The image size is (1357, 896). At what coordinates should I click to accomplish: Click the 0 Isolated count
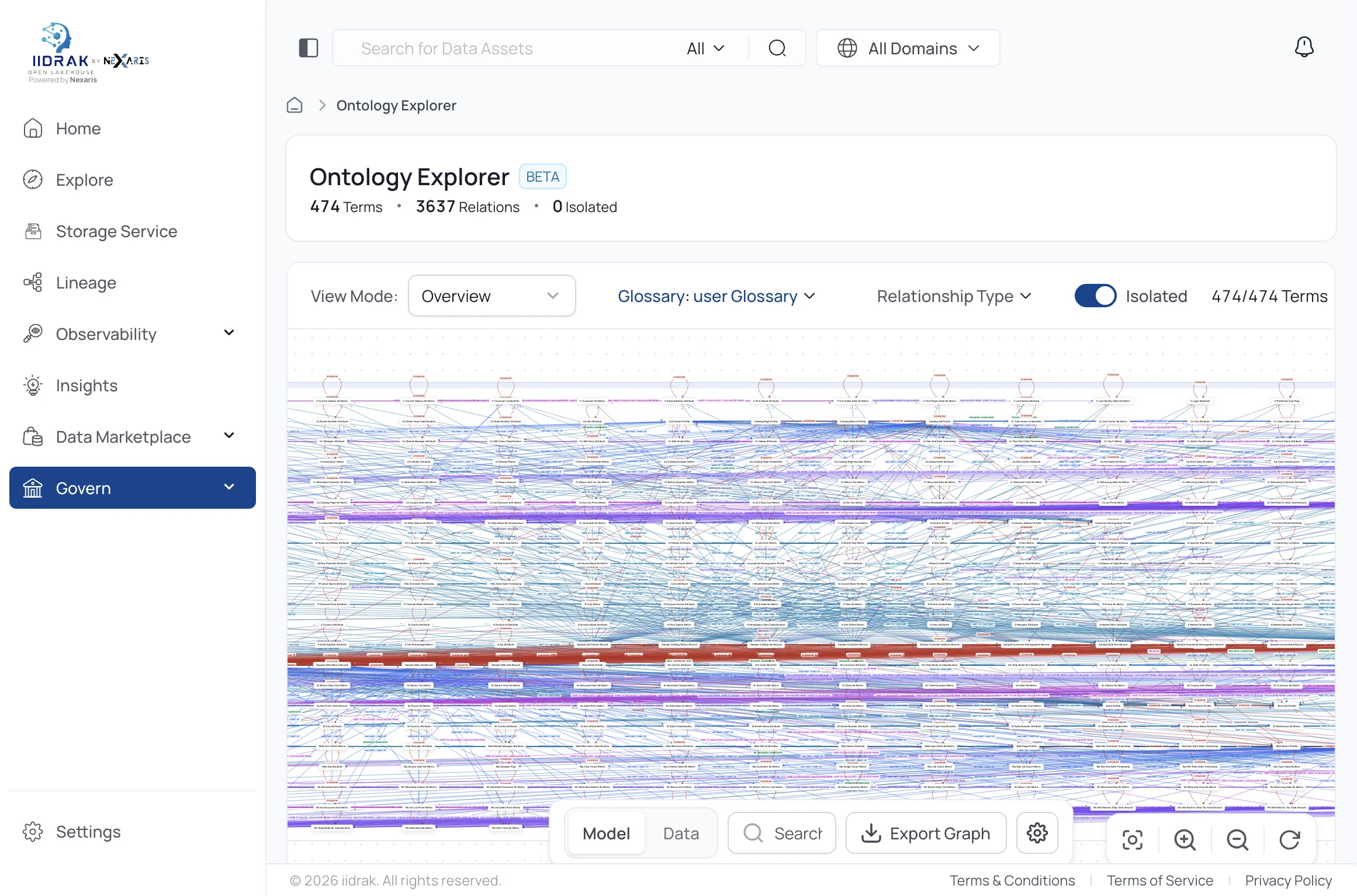coord(584,207)
